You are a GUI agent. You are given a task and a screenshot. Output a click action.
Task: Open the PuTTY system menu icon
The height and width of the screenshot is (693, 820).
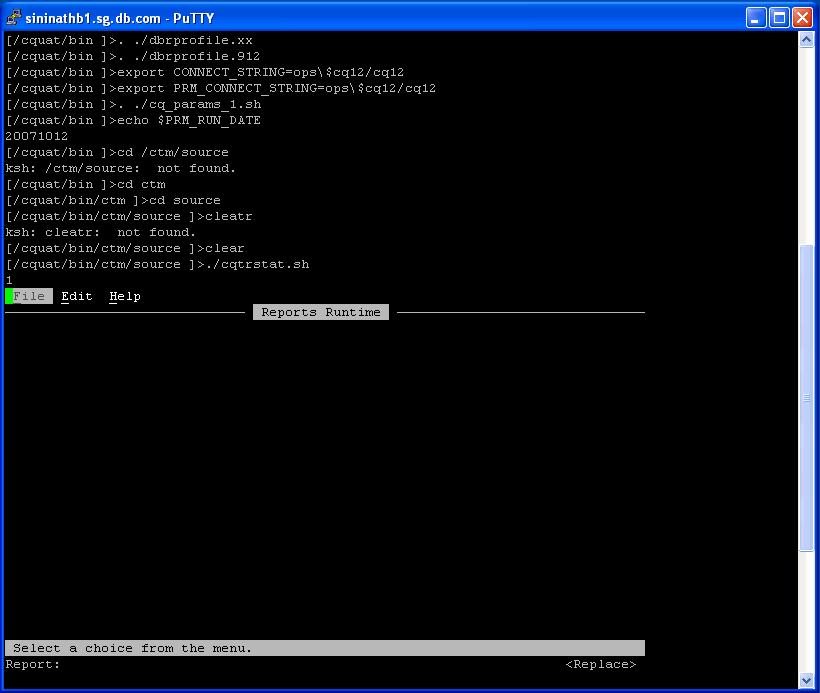pos(14,17)
